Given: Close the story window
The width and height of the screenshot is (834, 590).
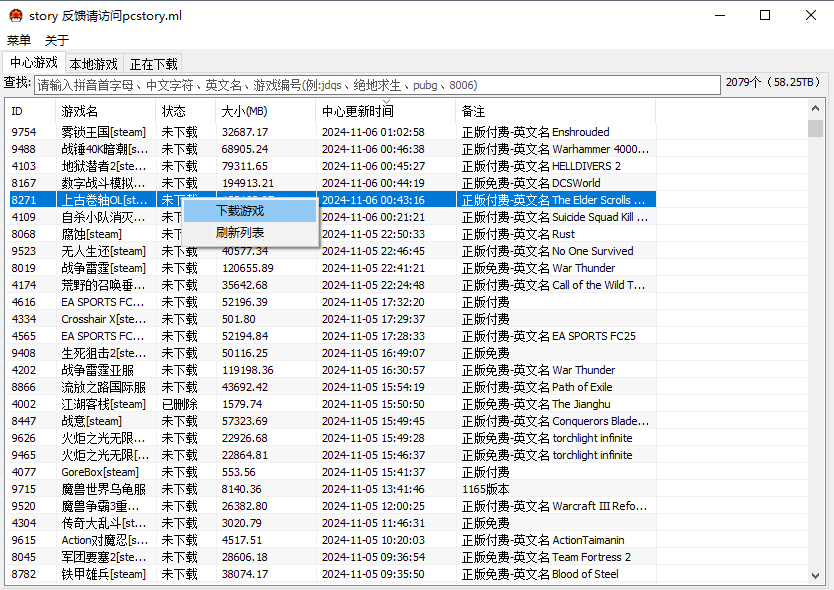Looking at the screenshot, I should click(x=811, y=15).
